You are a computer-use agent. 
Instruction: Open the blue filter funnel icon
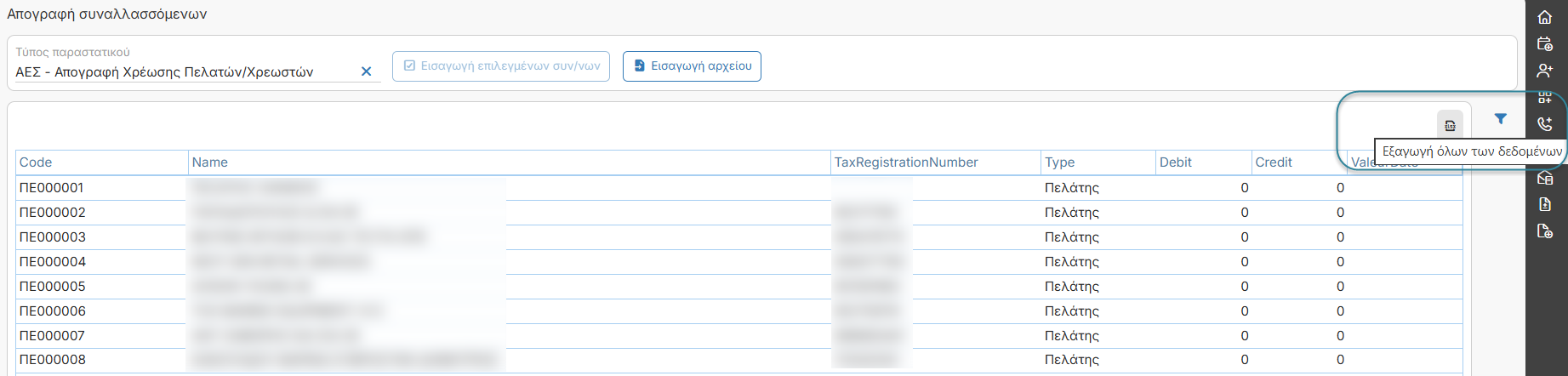click(x=1501, y=119)
